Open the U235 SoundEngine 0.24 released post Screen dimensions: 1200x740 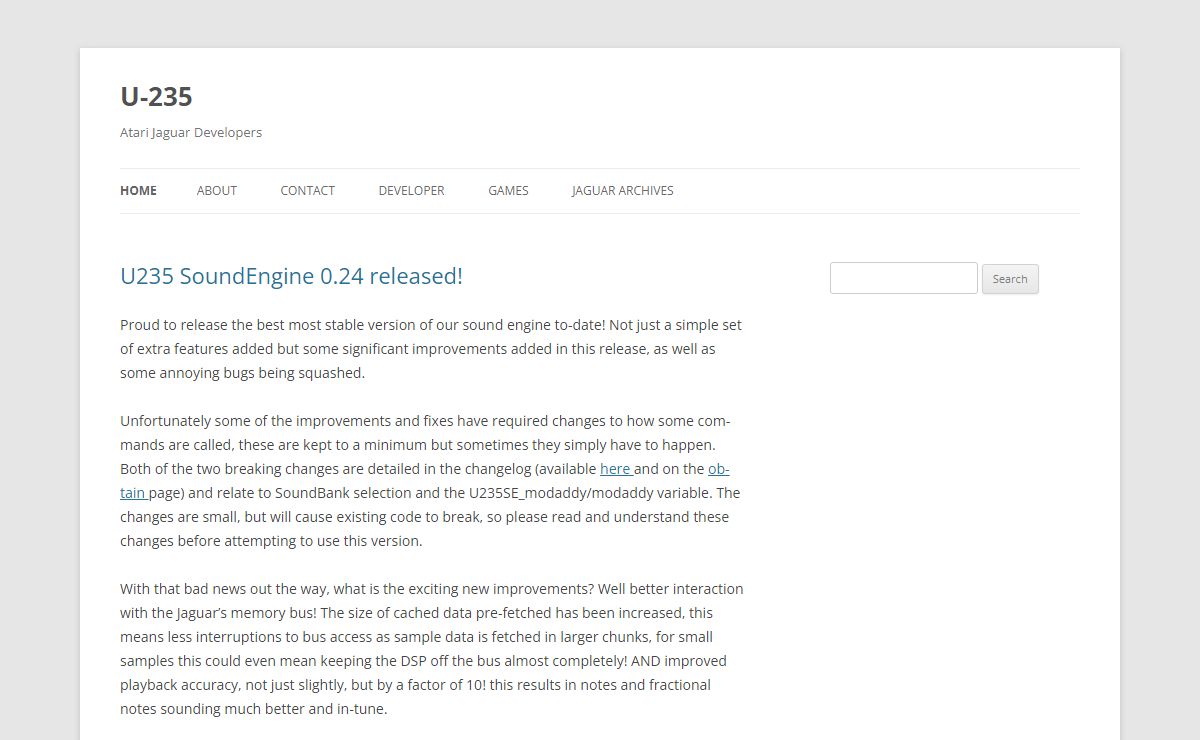pyautogui.click(x=291, y=276)
